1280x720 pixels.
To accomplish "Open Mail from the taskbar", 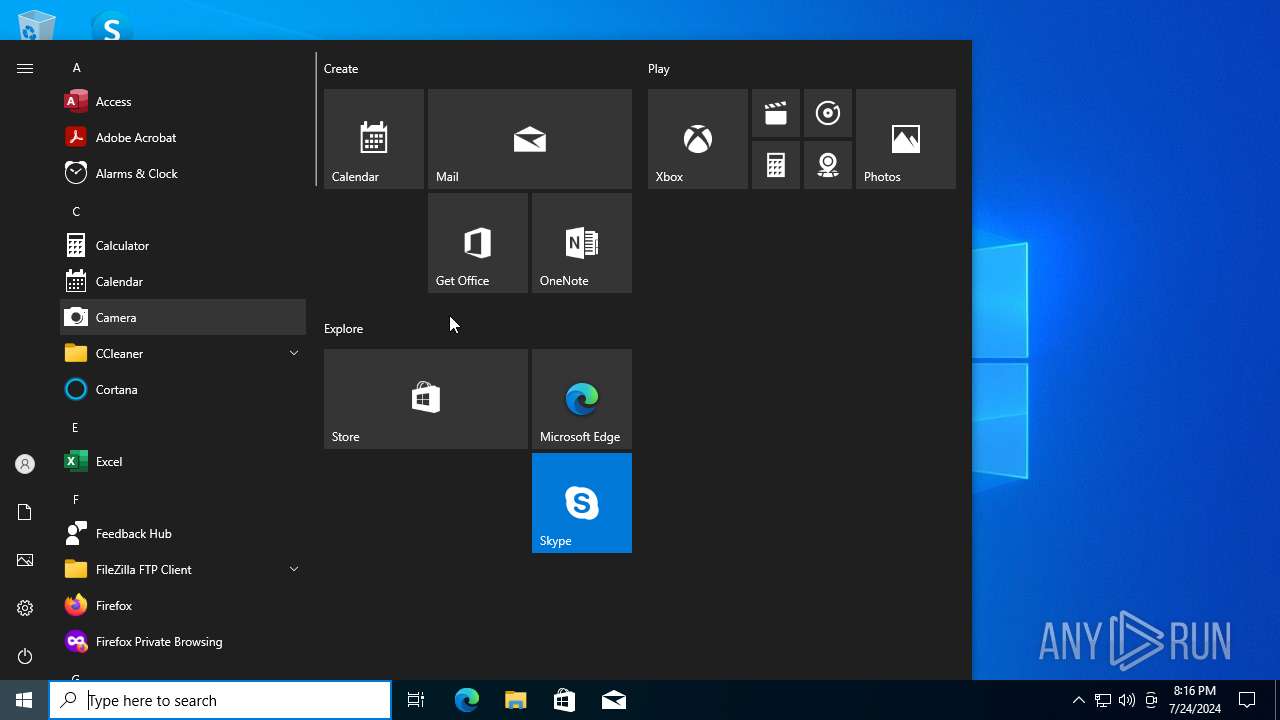I will [614, 700].
